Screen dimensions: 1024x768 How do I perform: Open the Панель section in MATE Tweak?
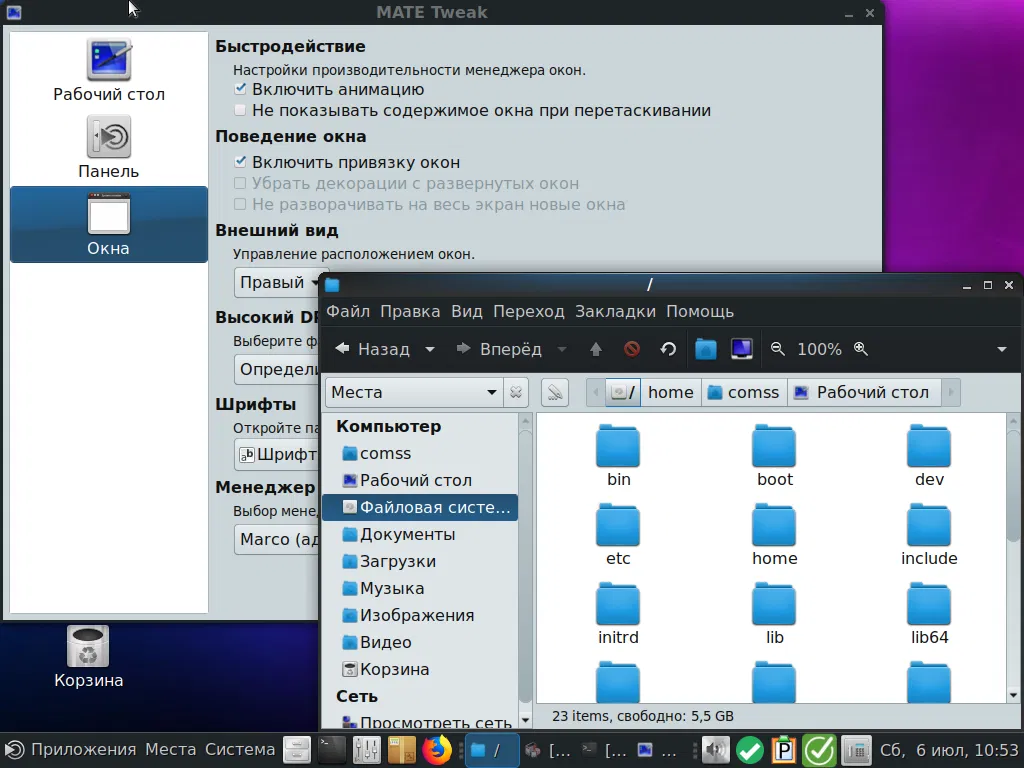pyautogui.click(x=109, y=148)
